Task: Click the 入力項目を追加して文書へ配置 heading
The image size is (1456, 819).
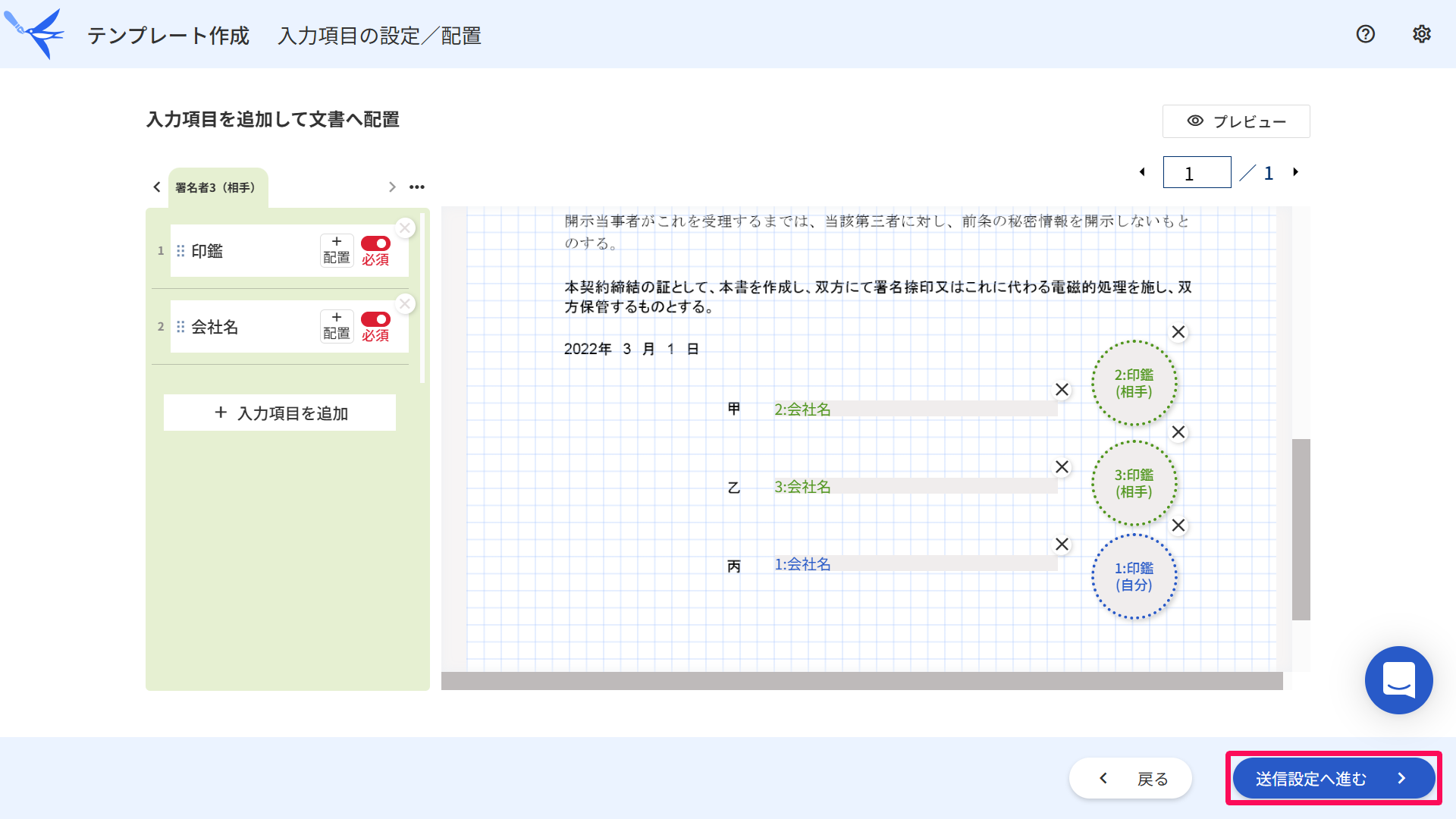Action: coord(273,120)
